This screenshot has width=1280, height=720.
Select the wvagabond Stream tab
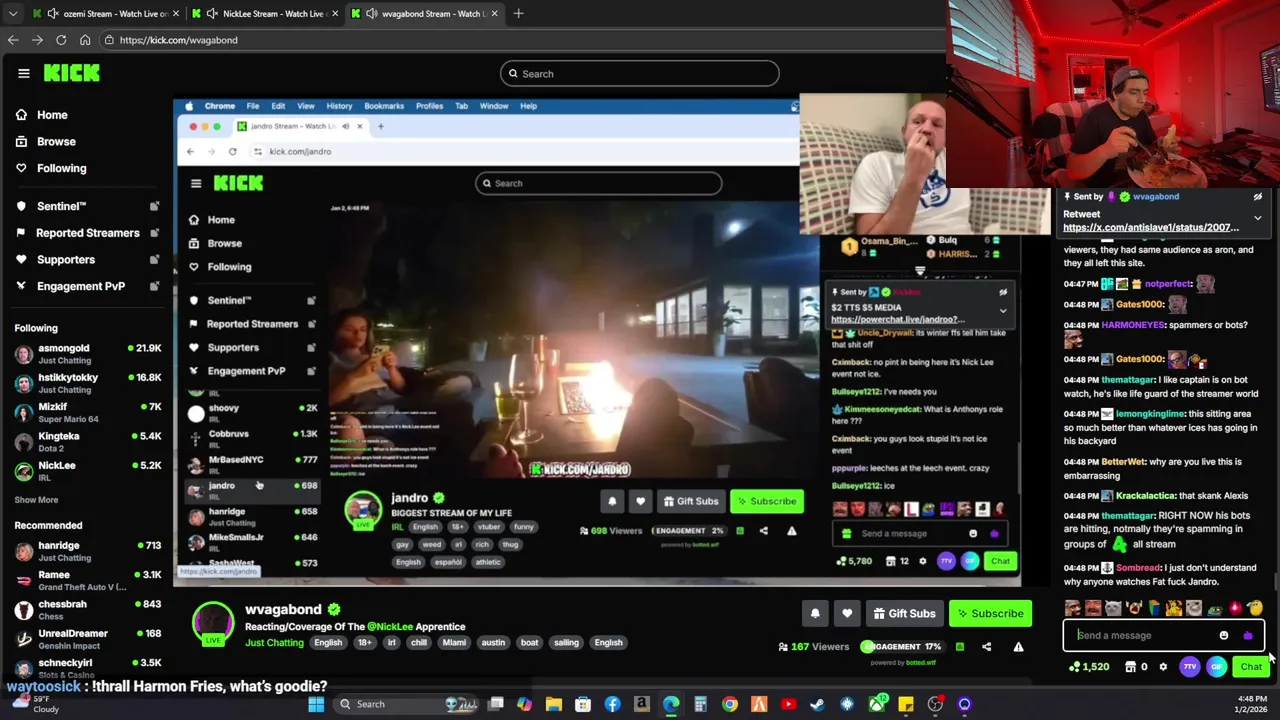point(425,14)
